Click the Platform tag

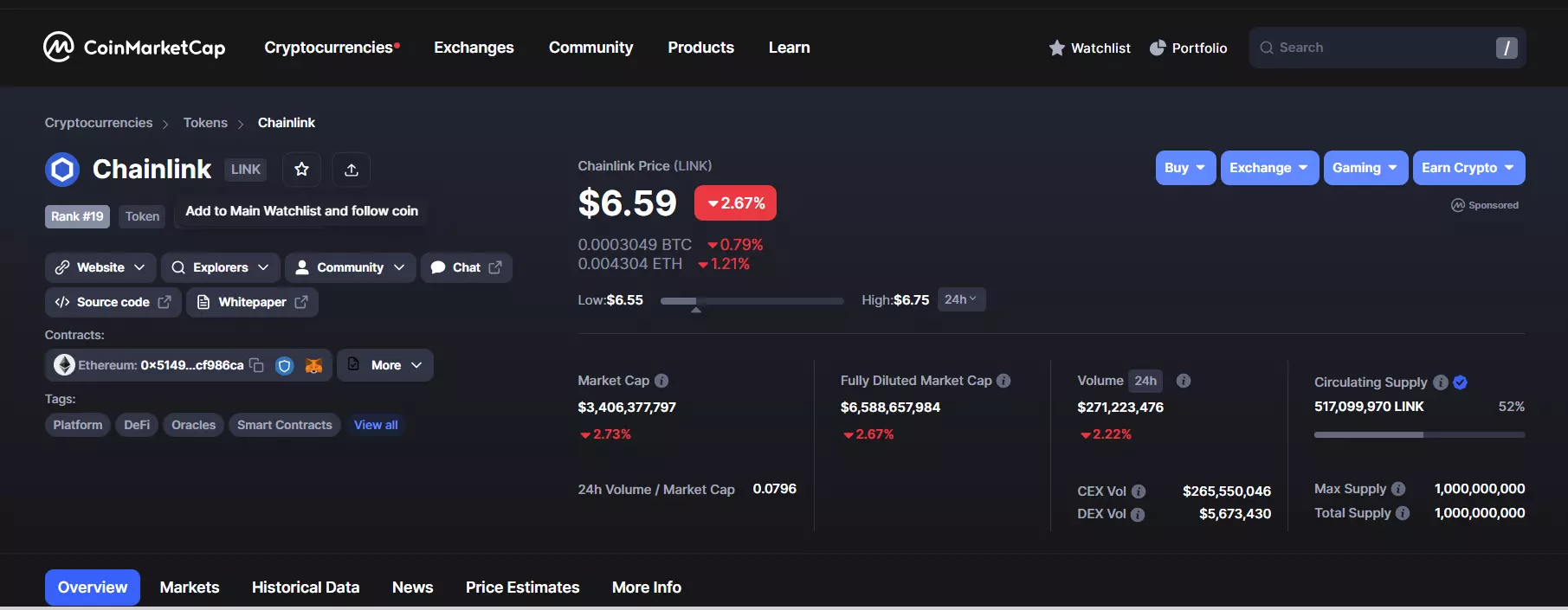(x=78, y=425)
